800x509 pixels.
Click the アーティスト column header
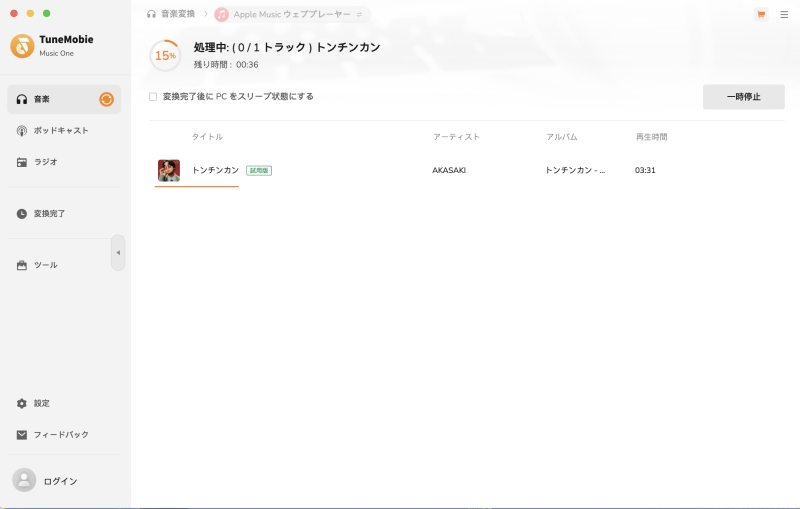tap(456, 137)
